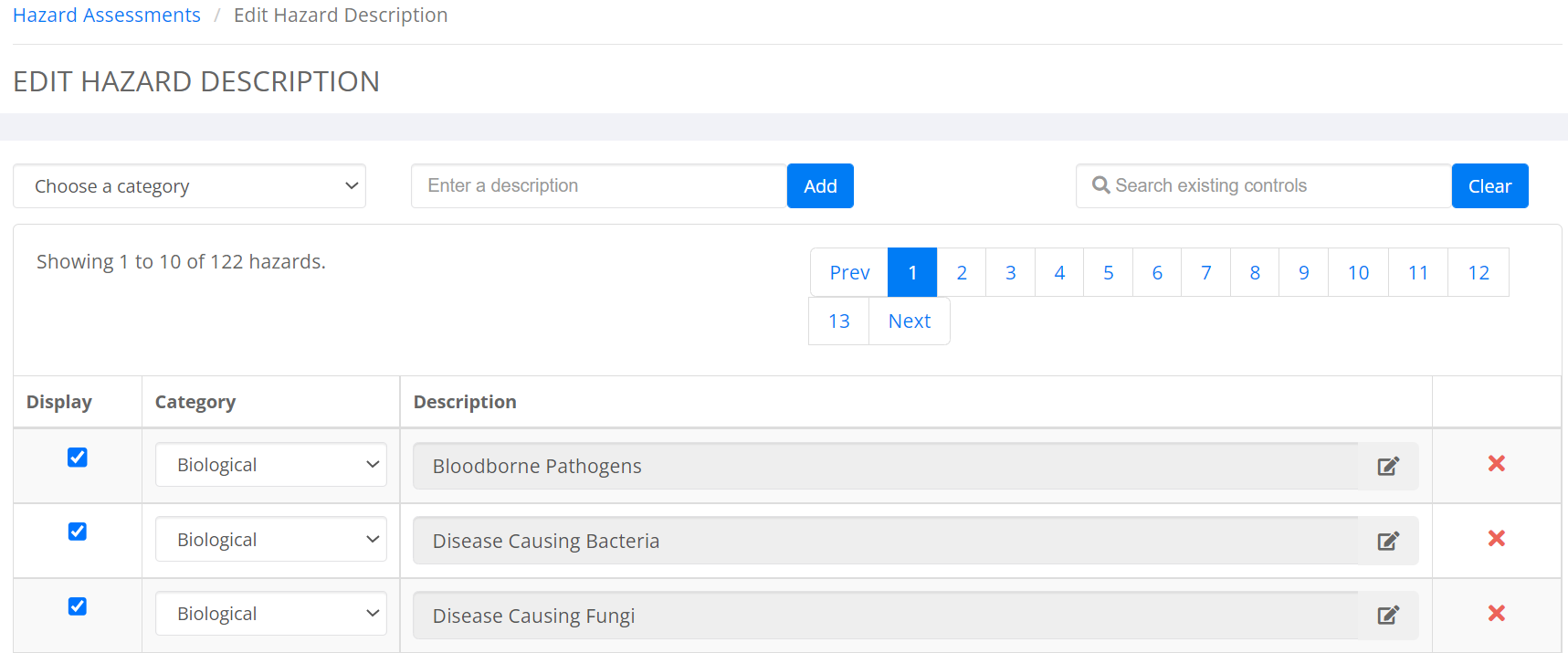Click the Edit Hazard Description breadcrumb text
The image size is (1568, 653).
[341, 16]
